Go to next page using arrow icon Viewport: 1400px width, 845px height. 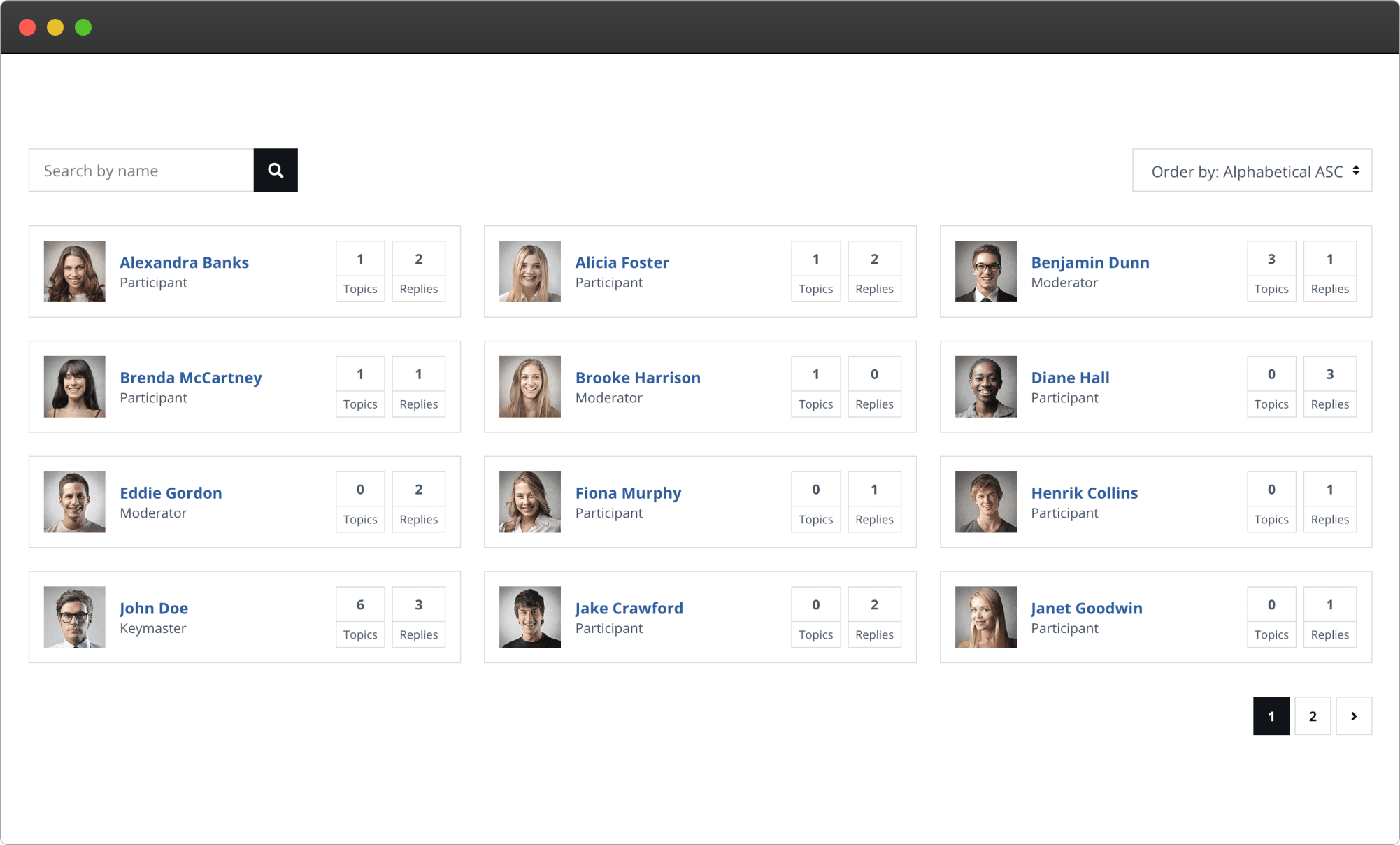(1354, 716)
